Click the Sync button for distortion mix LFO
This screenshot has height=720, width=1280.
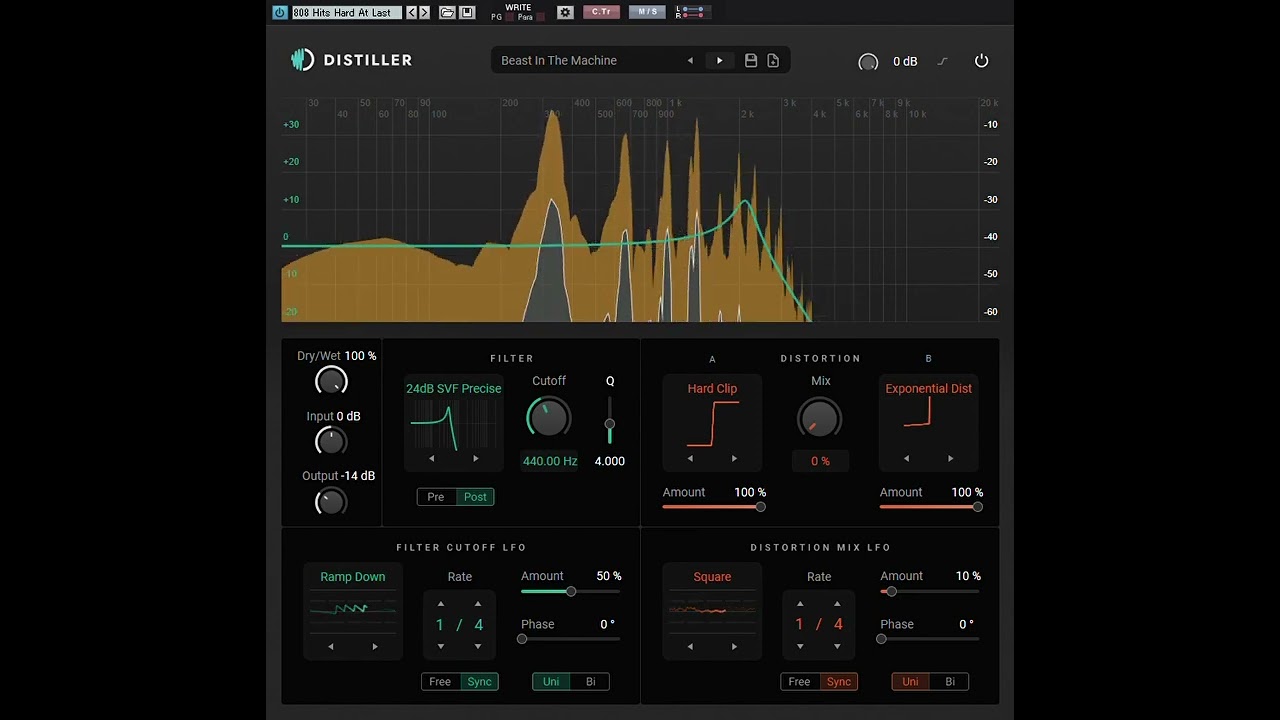(838, 682)
